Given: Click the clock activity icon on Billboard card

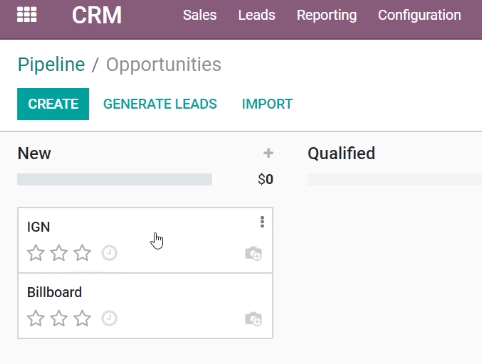Looking at the screenshot, I should coord(109,318).
